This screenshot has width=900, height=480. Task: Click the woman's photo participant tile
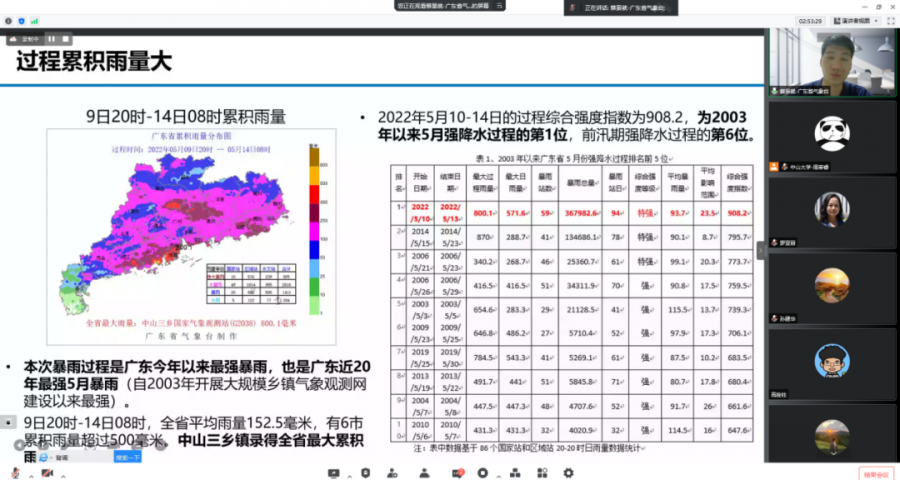coord(831,210)
